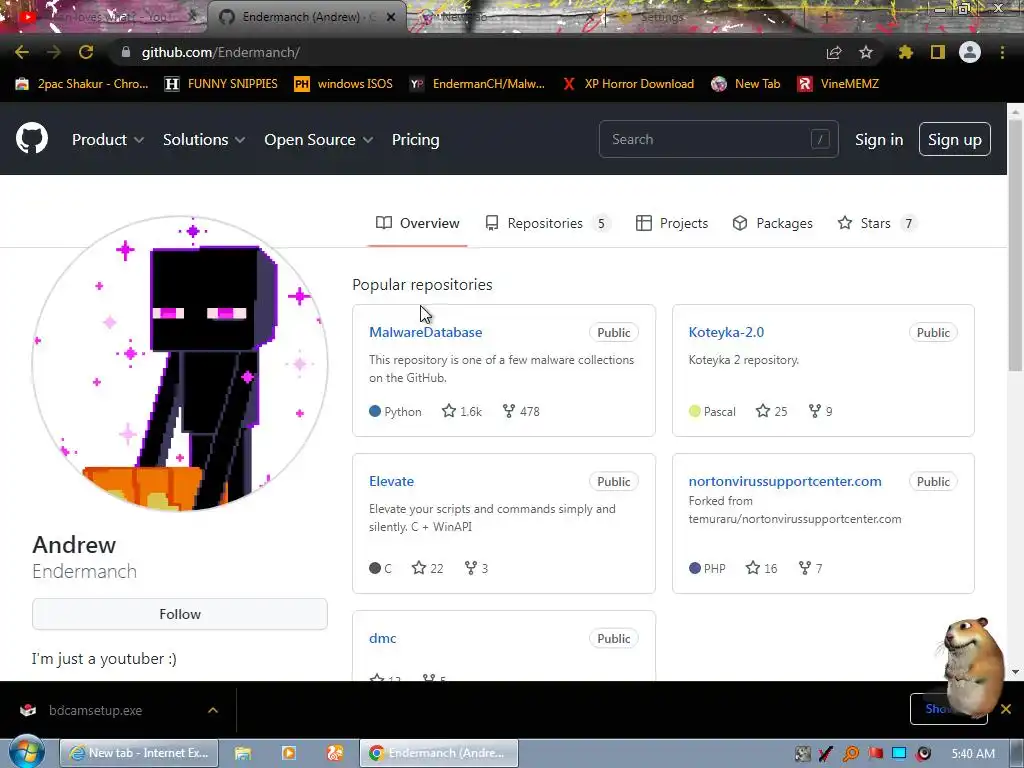
Task: Click the star count 25 on Koteyka-2.0
Action: pos(781,411)
